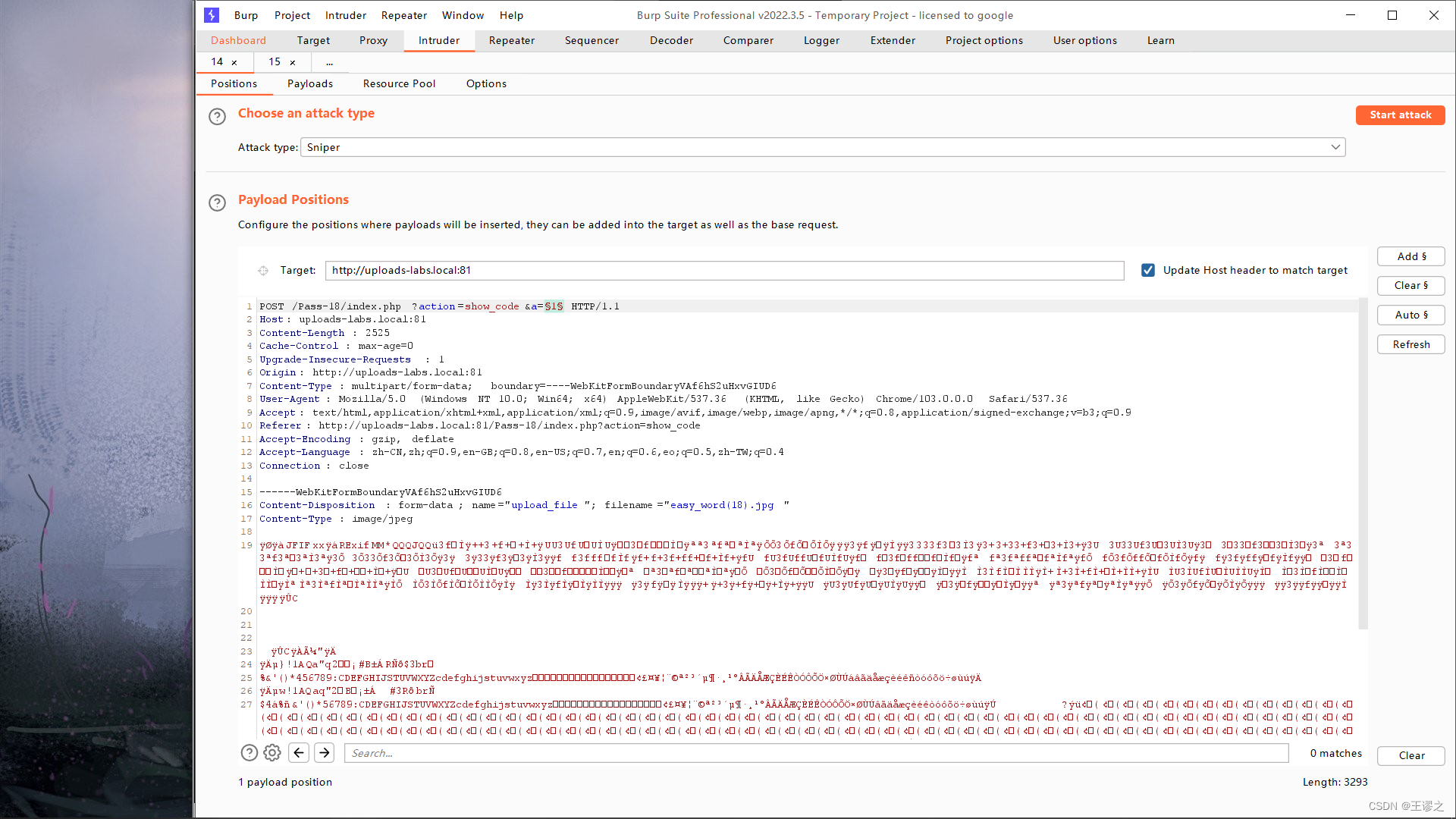Click the Referer header line
Viewport: 1456px width, 819px height.
click(479, 426)
